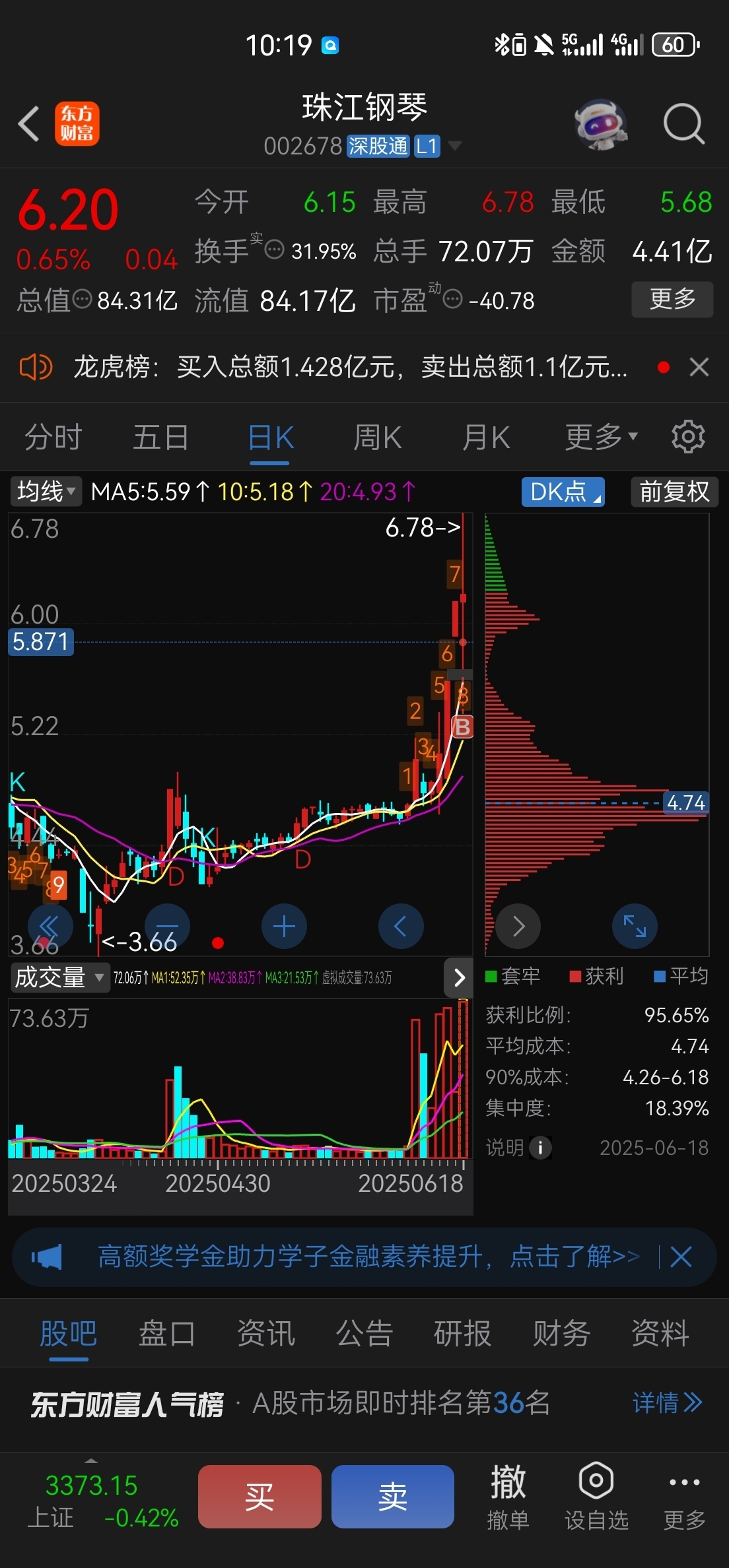Expand volume indicator panel arrow

point(460,977)
